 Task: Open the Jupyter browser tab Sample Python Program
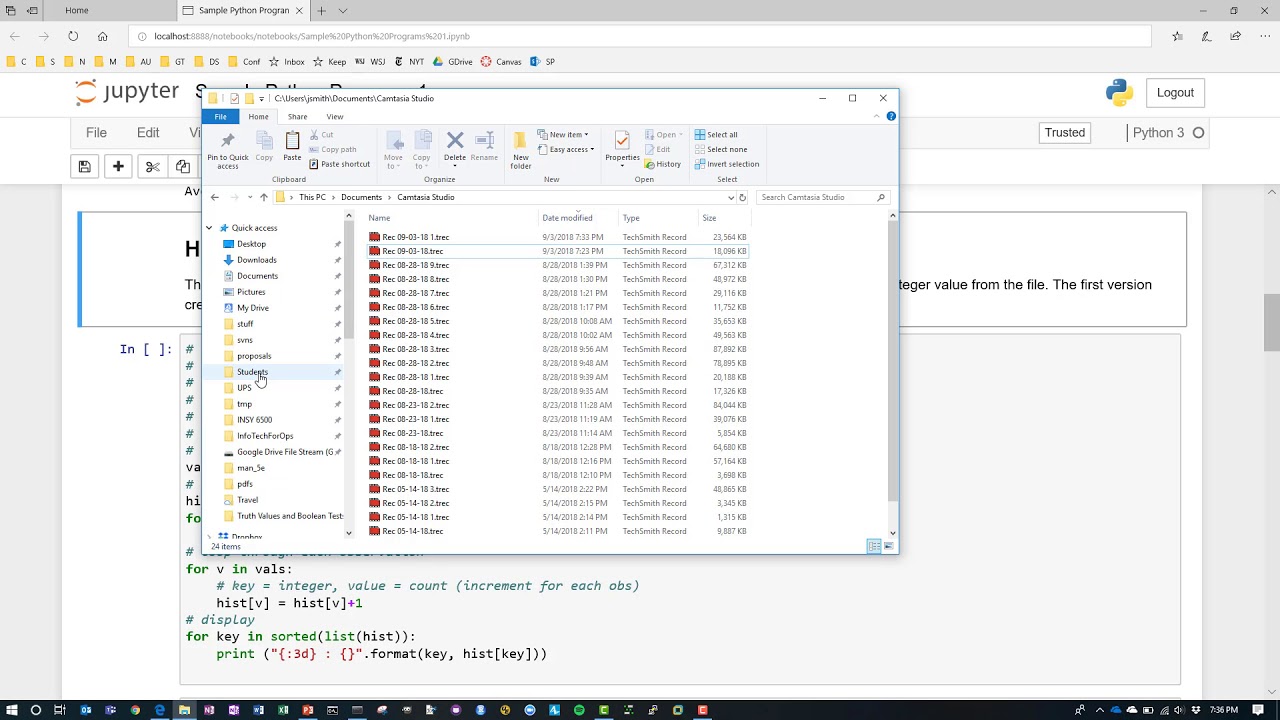click(243, 11)
